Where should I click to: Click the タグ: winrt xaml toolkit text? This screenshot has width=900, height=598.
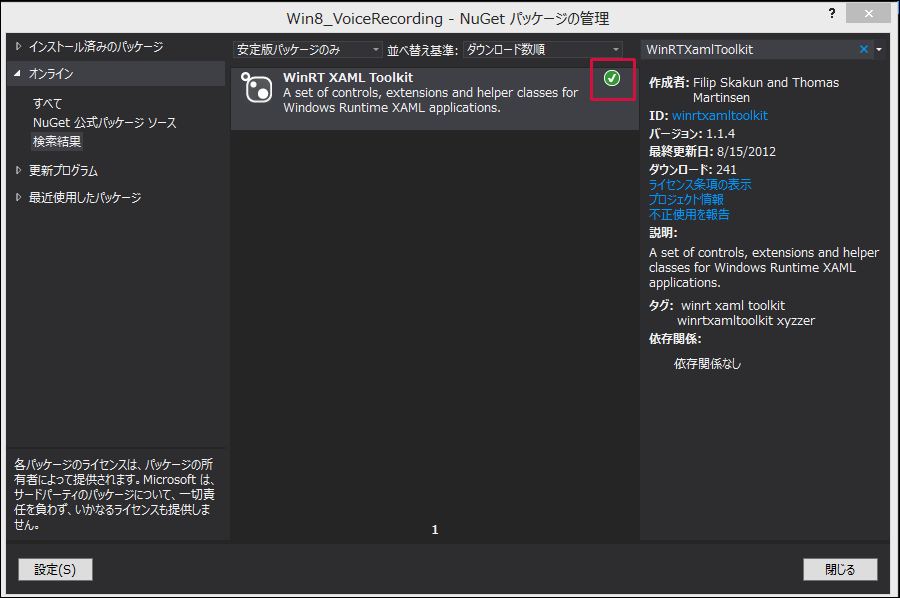click(x=732, y=313)
